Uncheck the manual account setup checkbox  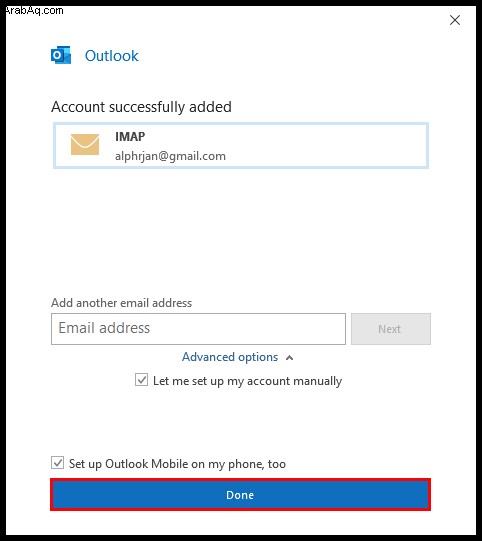click(x=141, y=380)
